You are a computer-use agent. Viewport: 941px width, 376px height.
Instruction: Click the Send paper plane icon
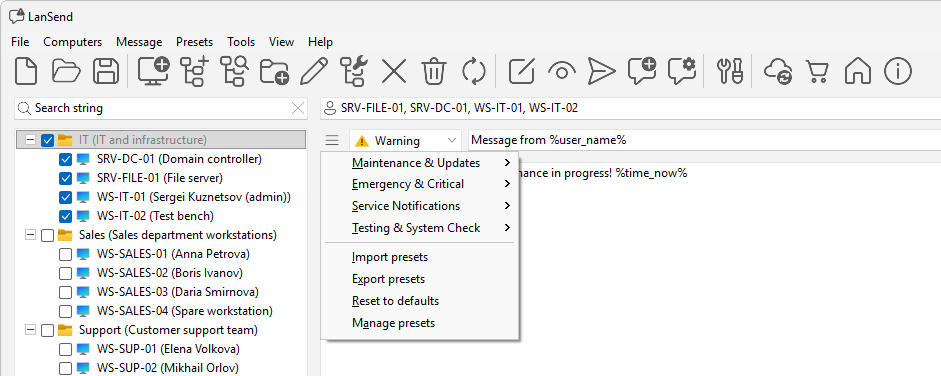pyautogui.click(x=601, y=71)
